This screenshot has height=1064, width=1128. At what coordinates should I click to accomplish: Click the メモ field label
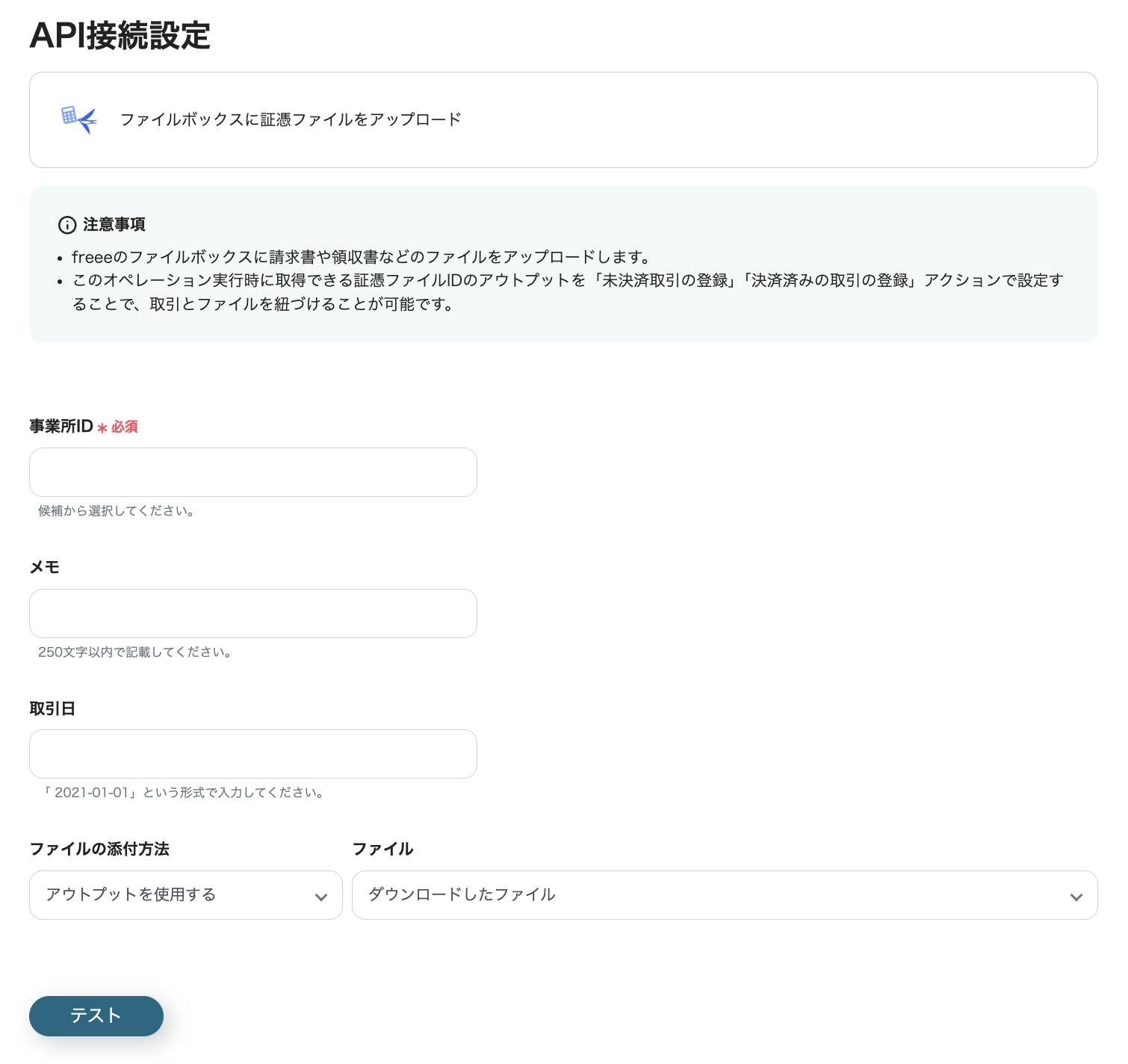pyautogui.click(x=45, y=567)
